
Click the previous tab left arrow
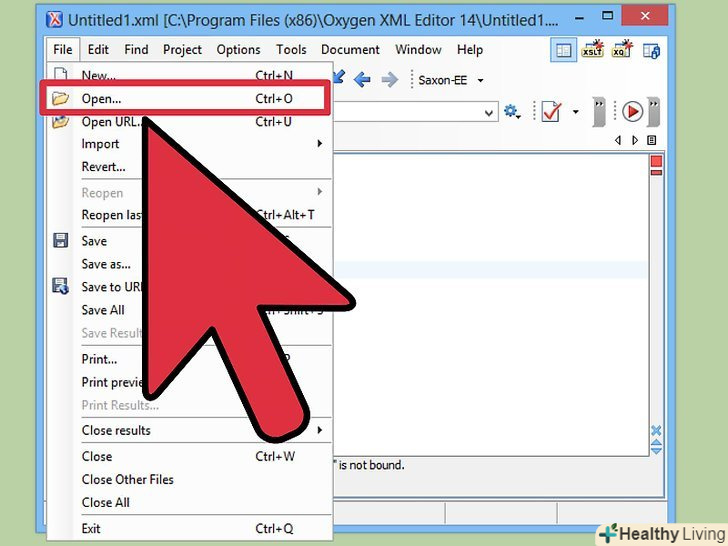(x=618, y=140)
